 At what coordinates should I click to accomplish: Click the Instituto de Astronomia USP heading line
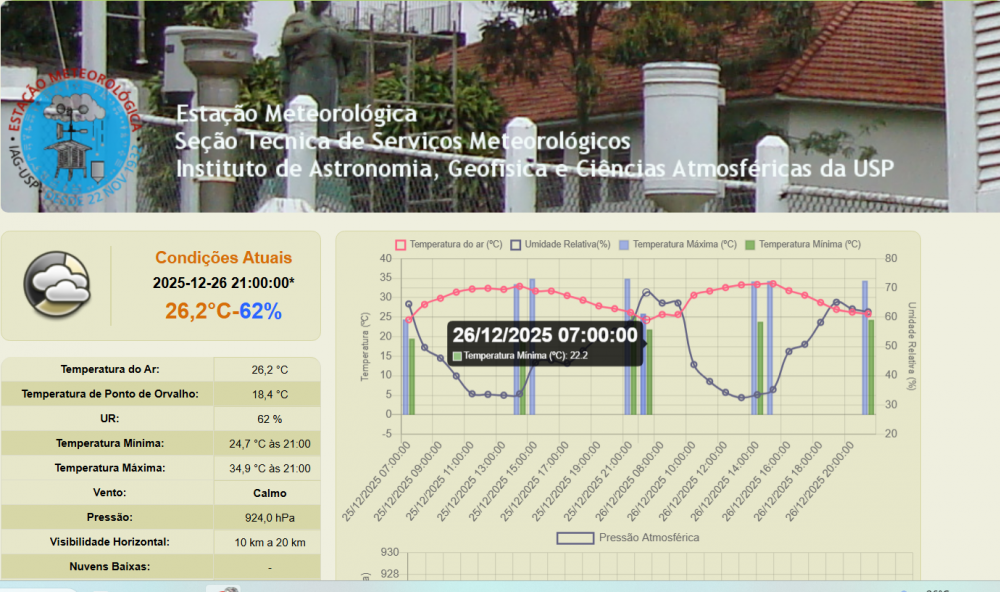coord(534,168)
